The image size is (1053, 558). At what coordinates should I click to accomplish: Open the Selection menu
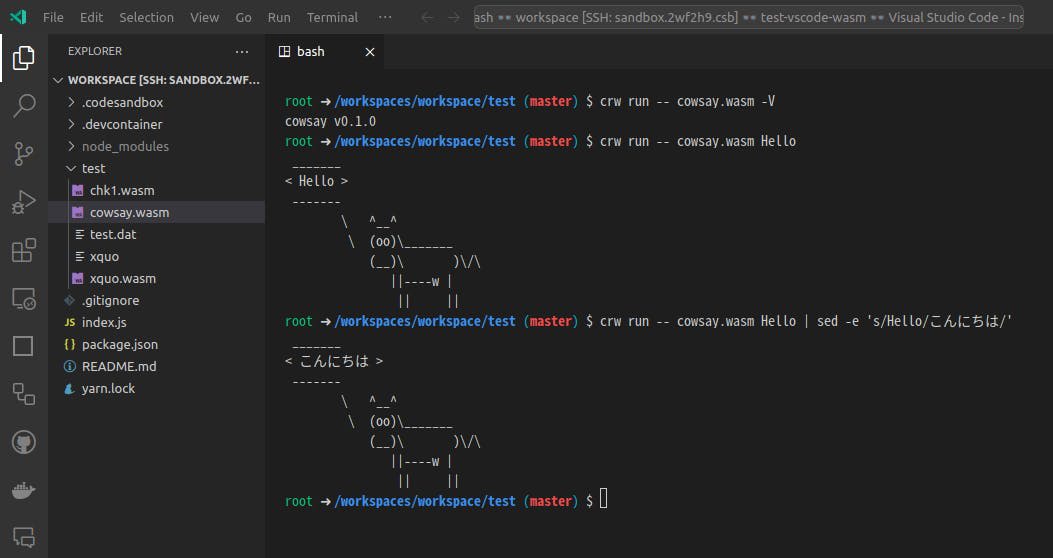(x=146, y=17)
